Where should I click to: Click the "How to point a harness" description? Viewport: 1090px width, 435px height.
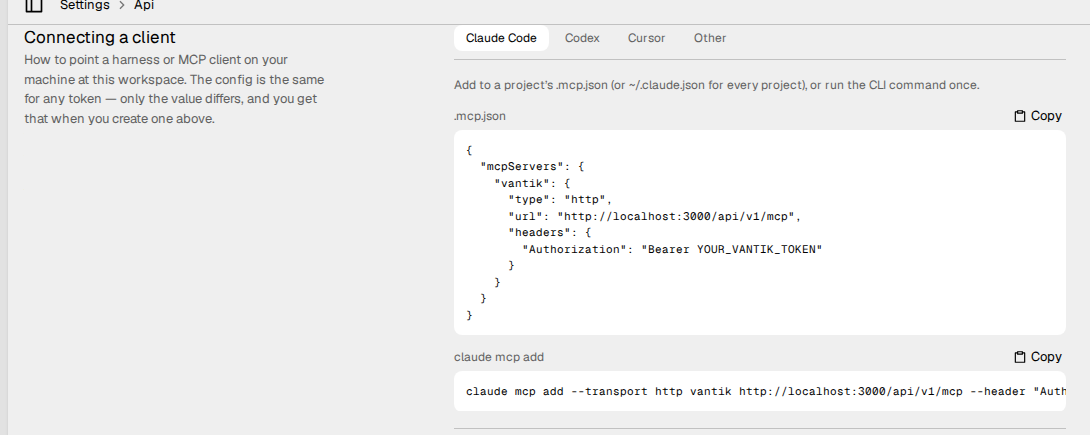coord(174,89)
